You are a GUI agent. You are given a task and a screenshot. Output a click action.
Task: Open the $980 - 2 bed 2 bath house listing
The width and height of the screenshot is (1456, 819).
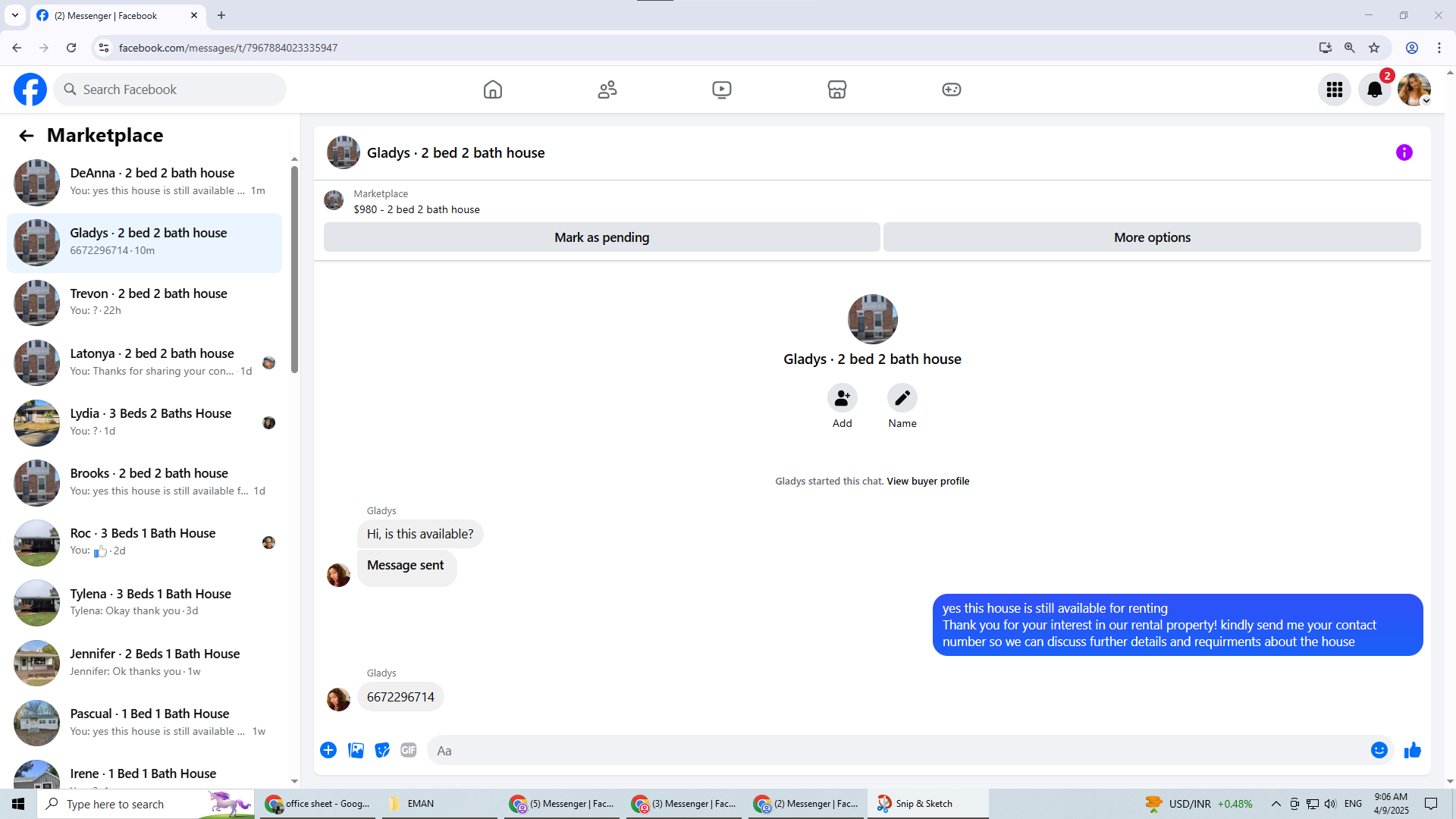(x=416, y=210)
